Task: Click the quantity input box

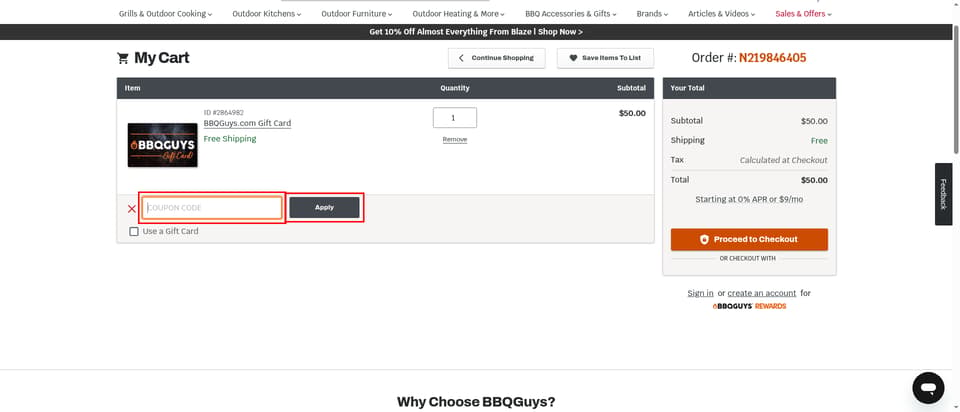Action: pos(455,118)
